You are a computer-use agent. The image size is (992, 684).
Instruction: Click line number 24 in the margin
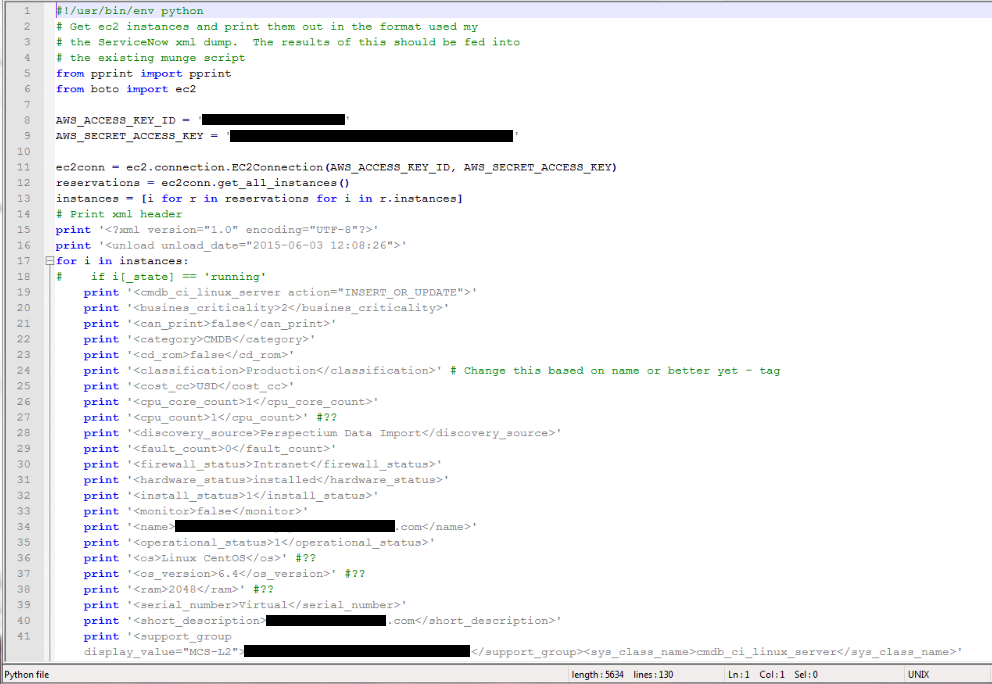(23, 370)
